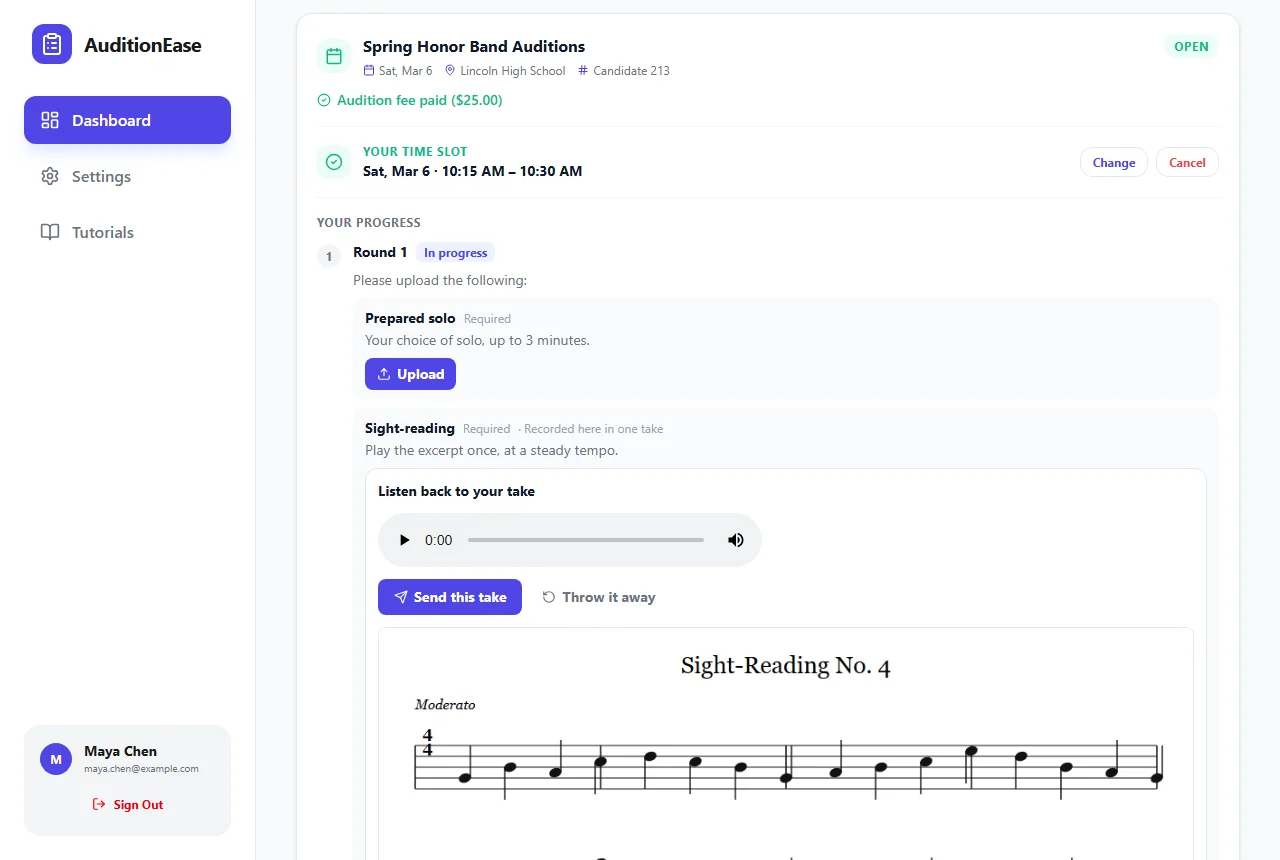Click the checkmark icon beside Audition fee paid
1280x860 pixels.
(x=324, y=100)
